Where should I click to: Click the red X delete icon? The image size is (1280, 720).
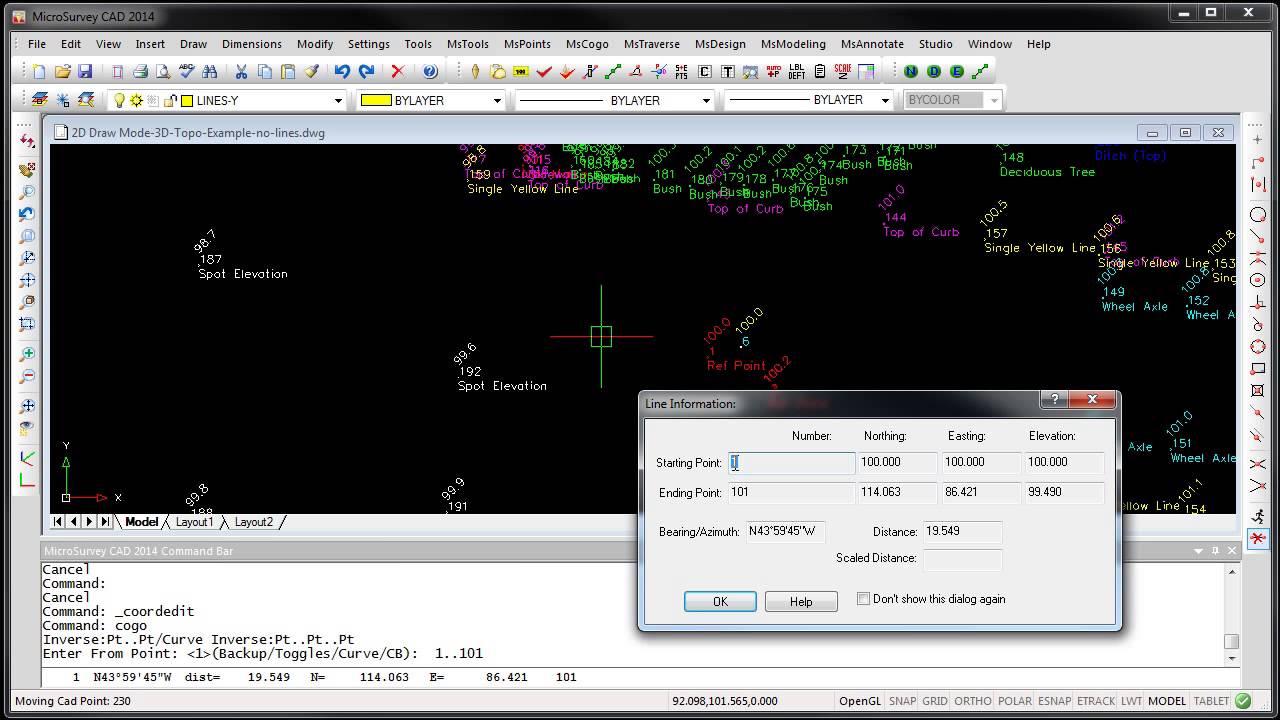click(x=398, y=72)
